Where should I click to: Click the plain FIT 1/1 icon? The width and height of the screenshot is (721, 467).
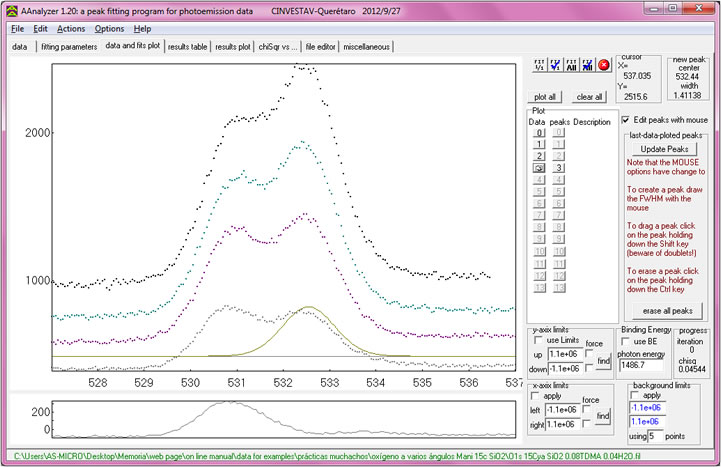538,66
